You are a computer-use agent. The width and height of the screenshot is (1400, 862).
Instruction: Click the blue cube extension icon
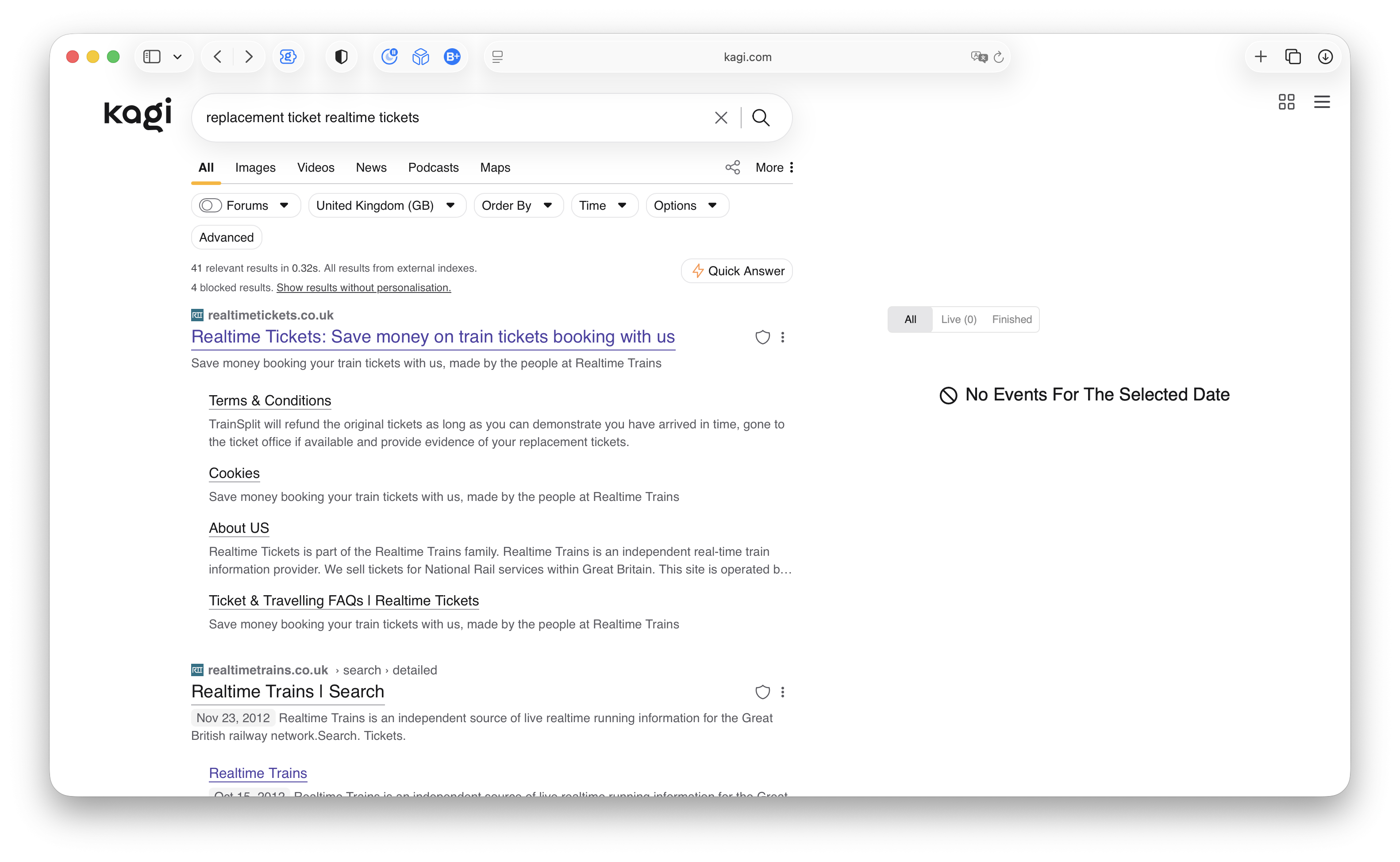pyautogui.click(x=421, y=57)
